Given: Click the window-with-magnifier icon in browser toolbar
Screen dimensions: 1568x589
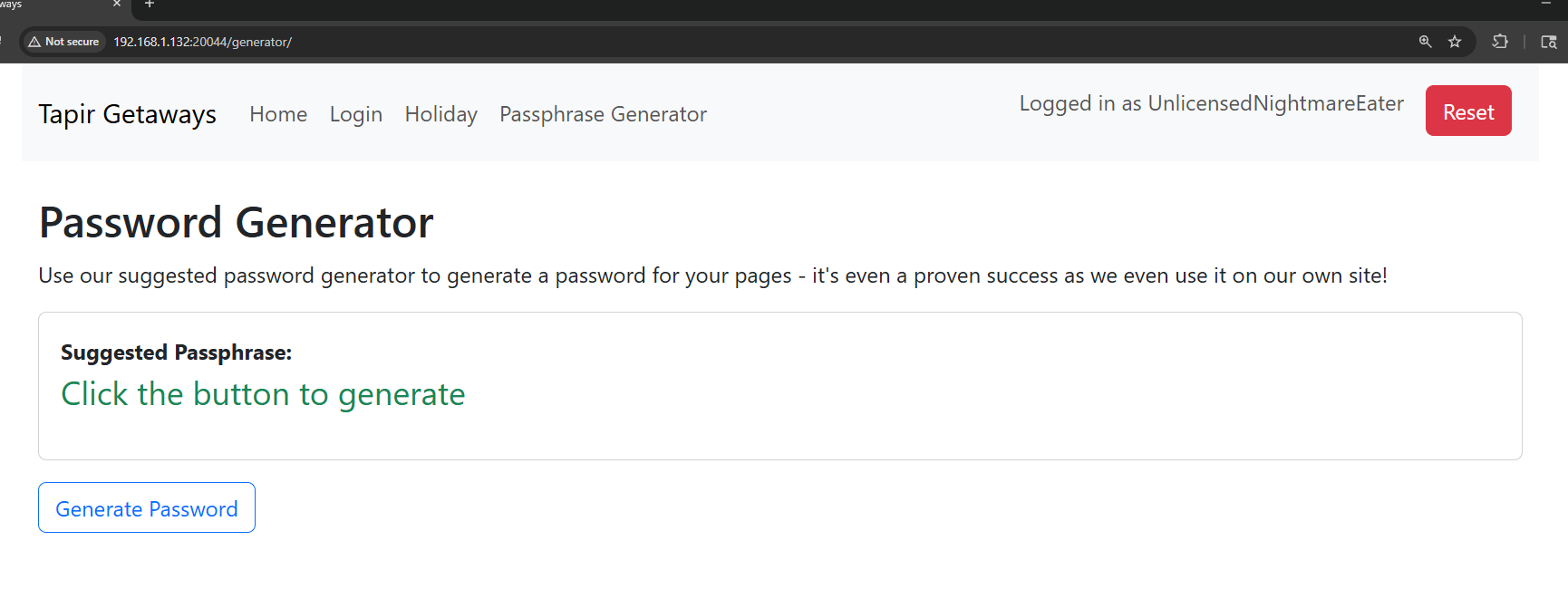Looking at the screenshot, I should pos(1548,42).
